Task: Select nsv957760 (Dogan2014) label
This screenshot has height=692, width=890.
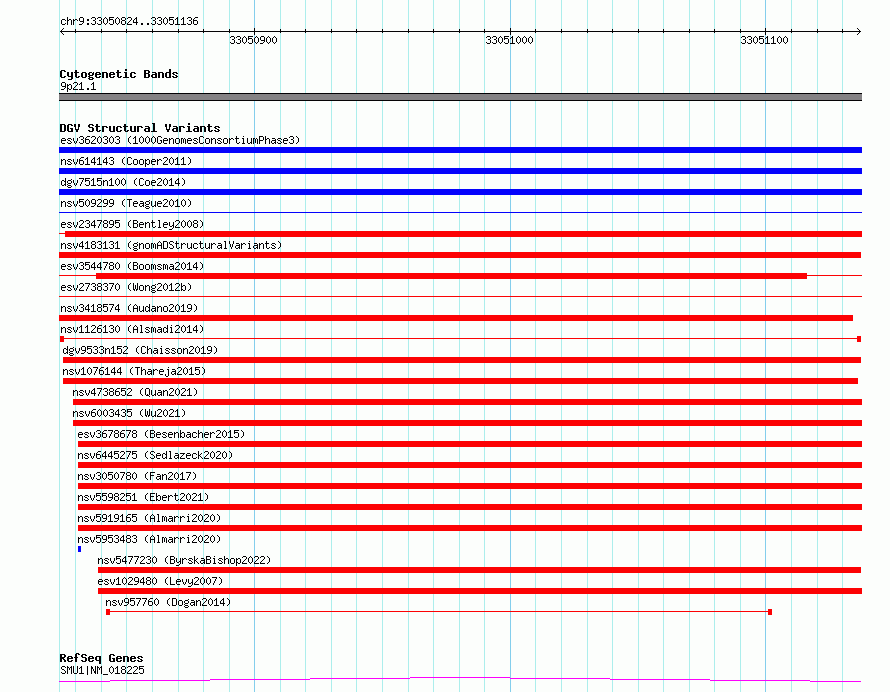Action: (x=168, y=602)
